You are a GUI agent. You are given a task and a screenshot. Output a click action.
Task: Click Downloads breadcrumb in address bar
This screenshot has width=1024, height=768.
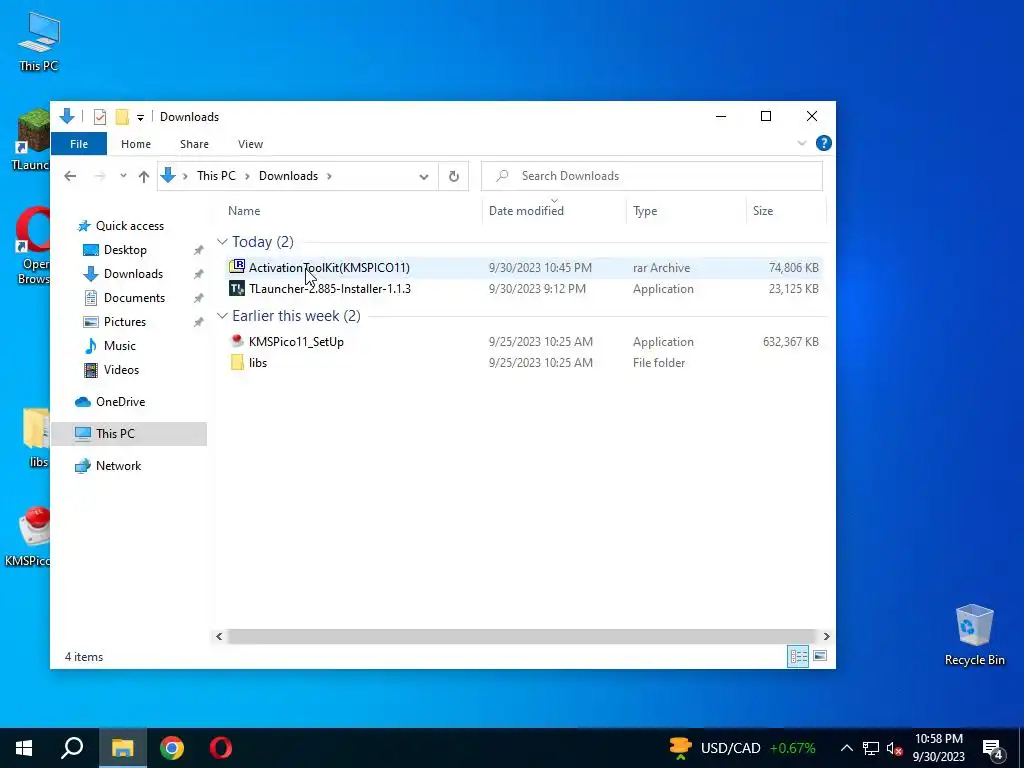[x=288, y=176]
